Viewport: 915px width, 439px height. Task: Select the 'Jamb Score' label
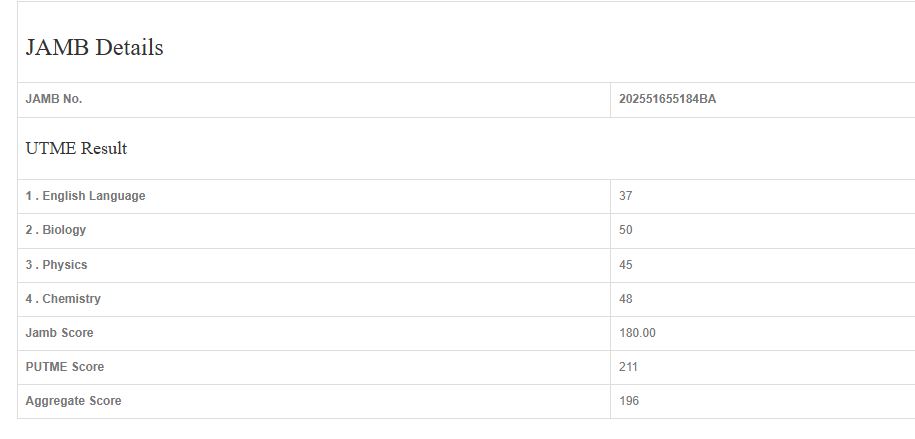[59, 333]
